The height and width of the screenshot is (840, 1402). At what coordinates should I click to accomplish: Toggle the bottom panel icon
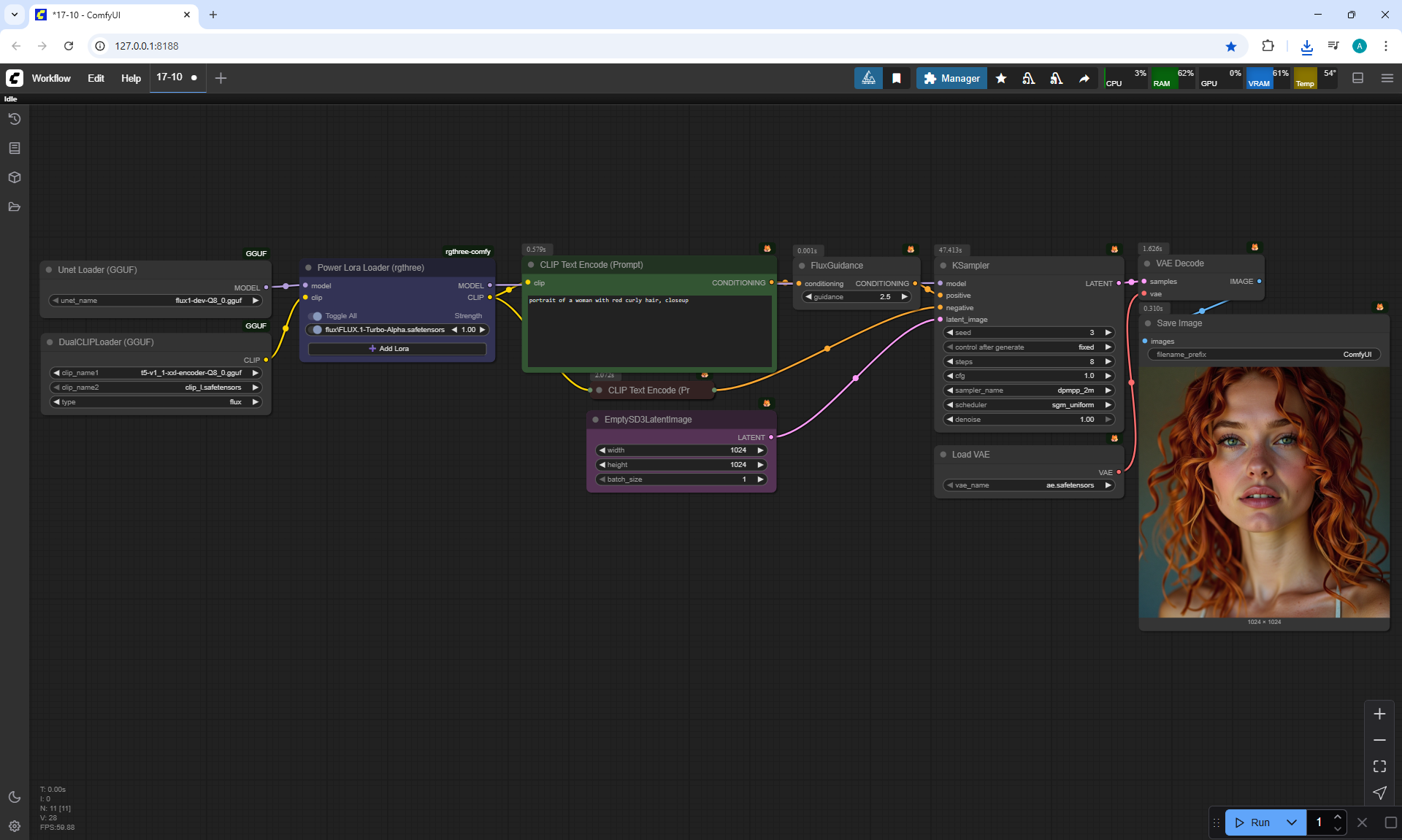[x=1357, y=78]
